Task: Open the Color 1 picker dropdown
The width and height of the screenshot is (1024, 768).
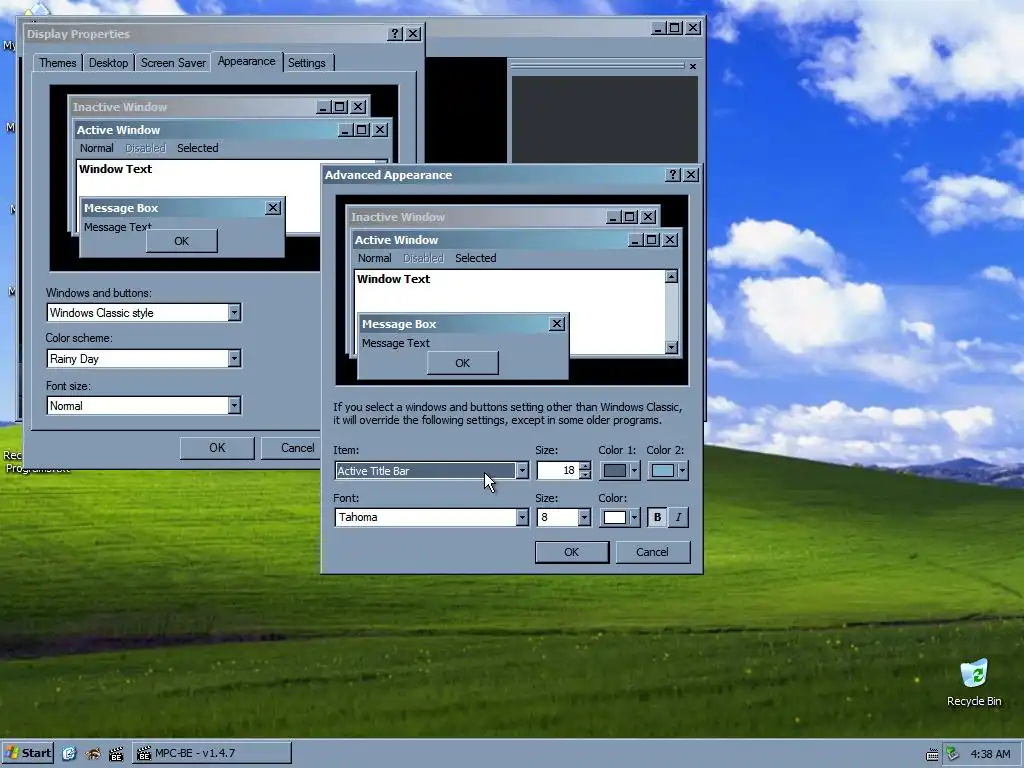Action: (x=620, y=471)
